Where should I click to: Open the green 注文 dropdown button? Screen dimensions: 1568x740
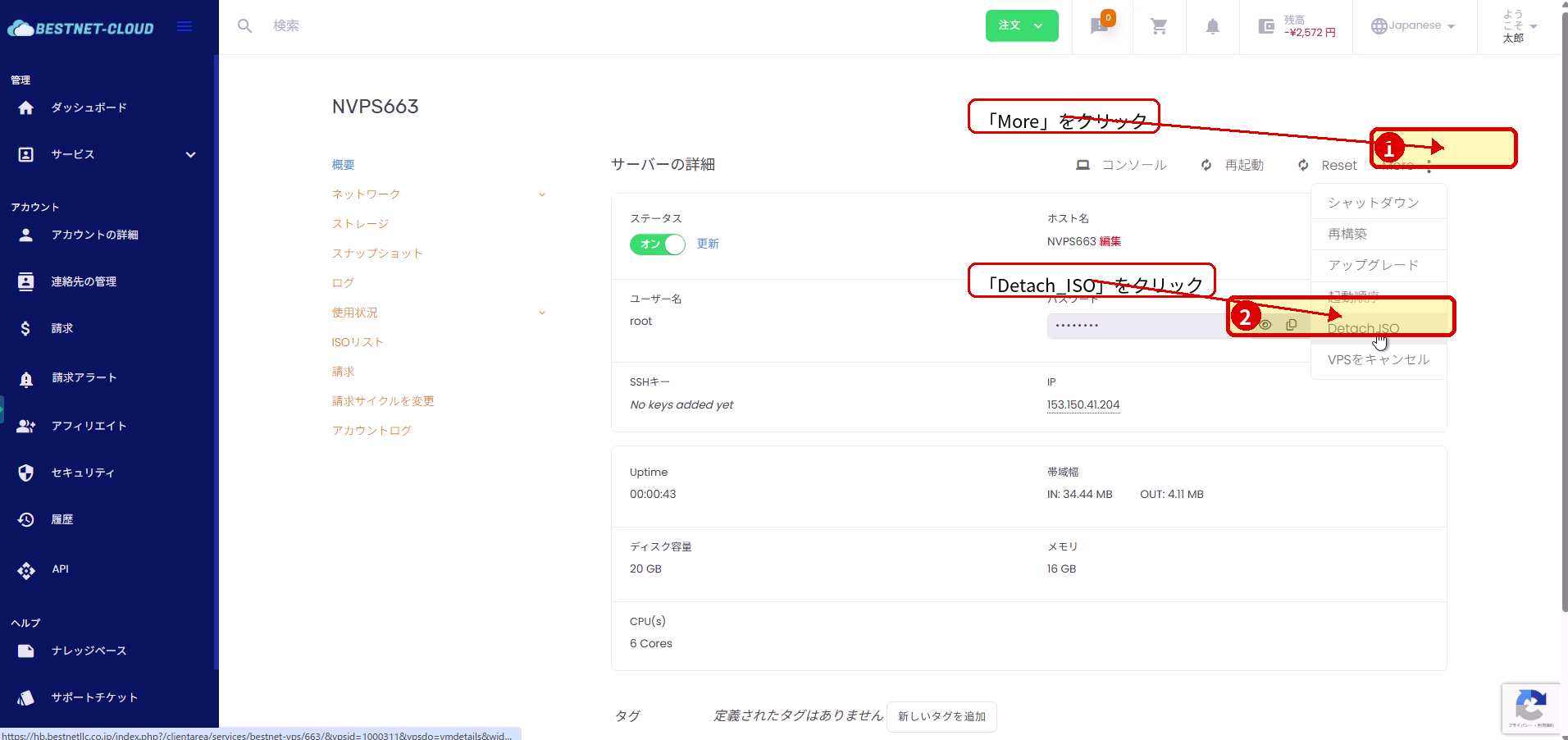[x=1021, y=25]
